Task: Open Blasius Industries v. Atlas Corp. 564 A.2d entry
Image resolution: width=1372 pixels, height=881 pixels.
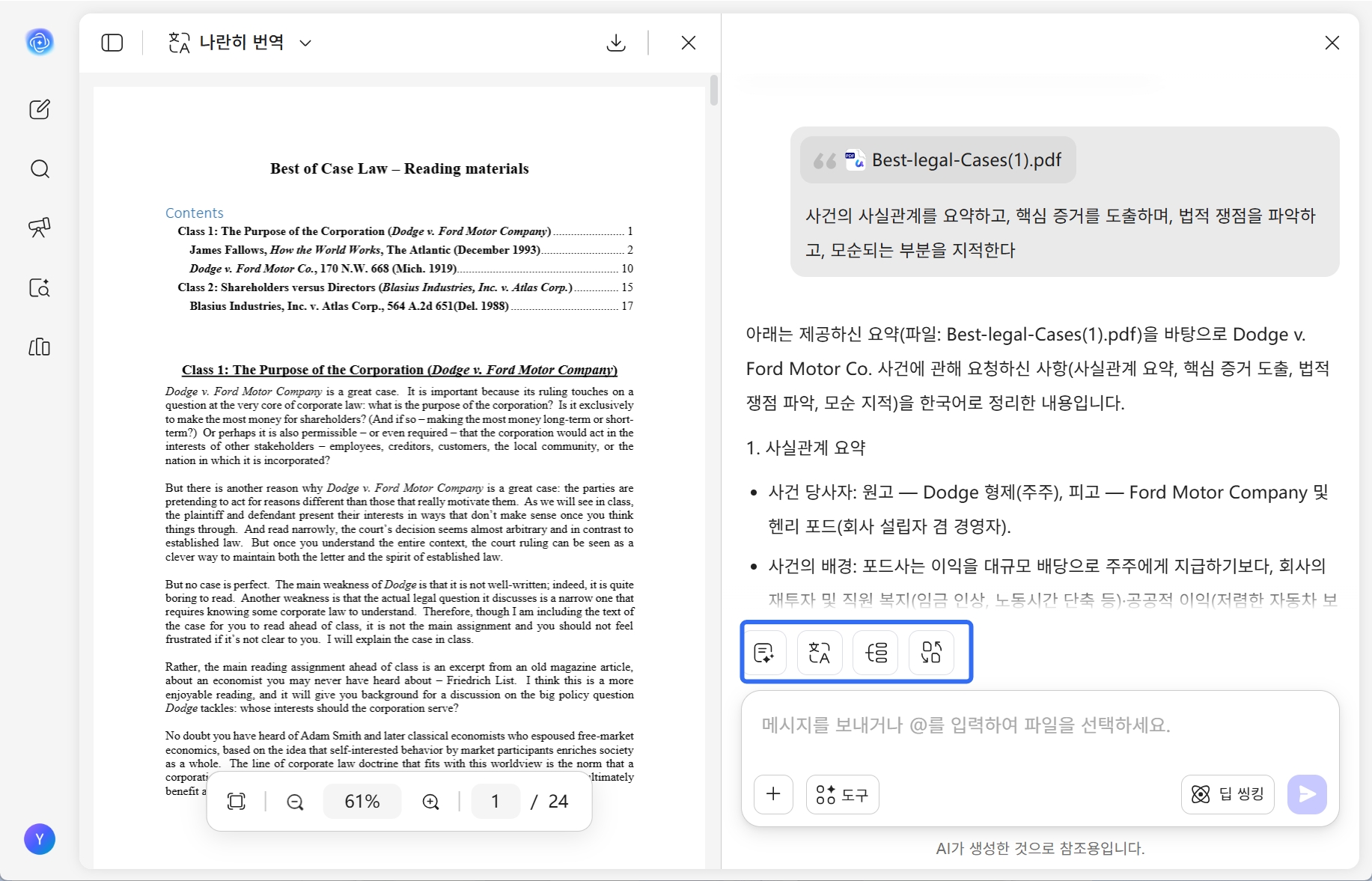Action: click(411, 306)
